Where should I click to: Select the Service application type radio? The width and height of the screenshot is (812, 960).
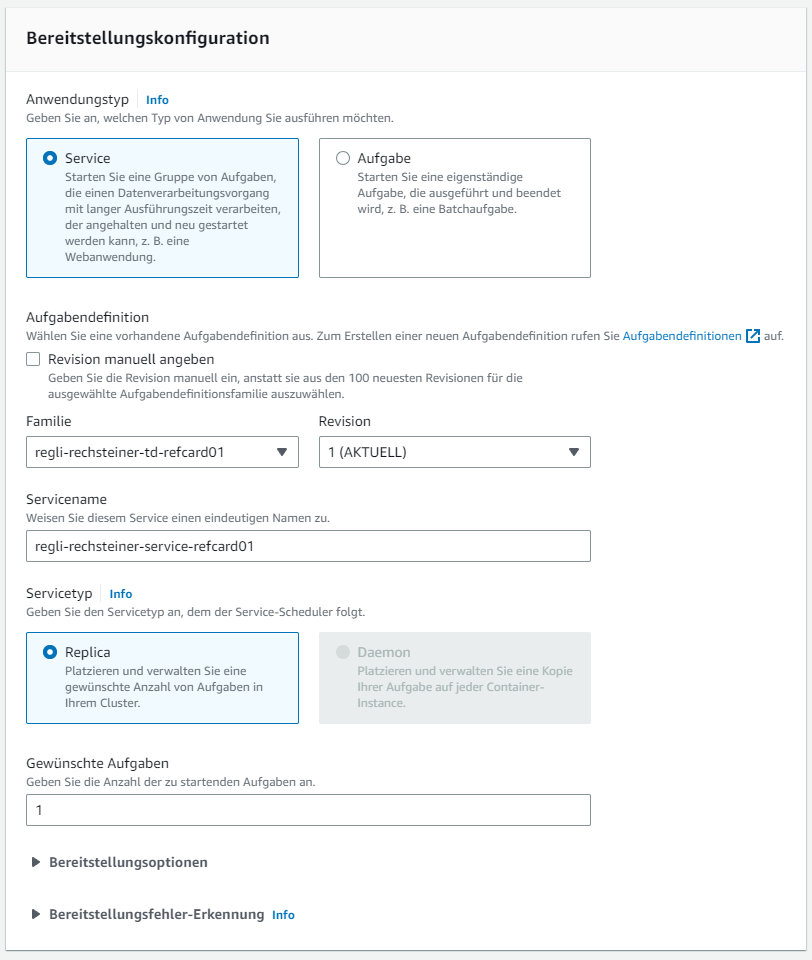[50, 158]
